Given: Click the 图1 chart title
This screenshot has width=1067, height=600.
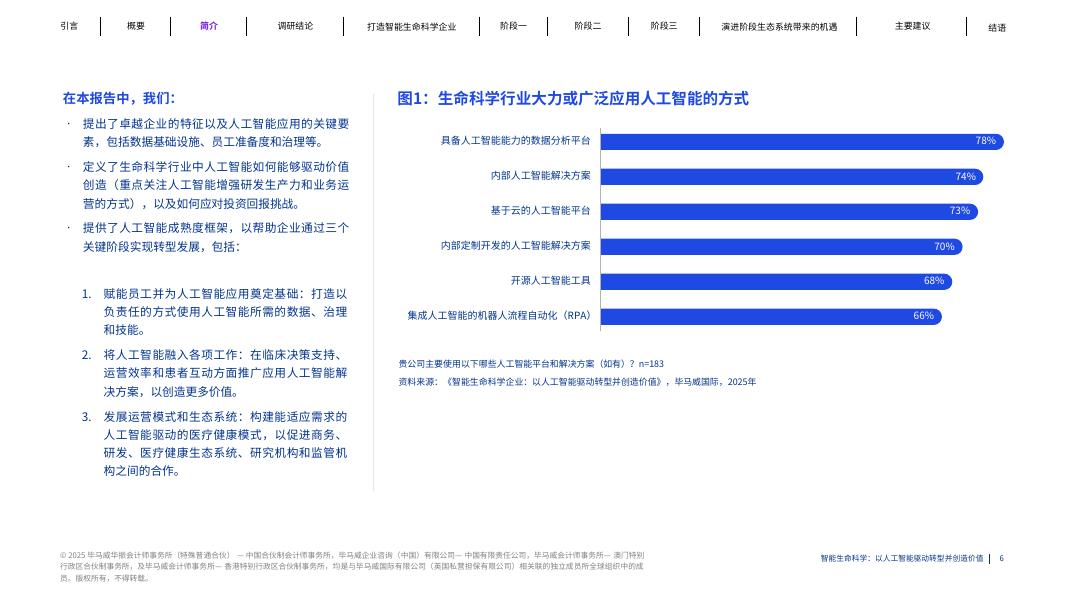Looking at the screenshot, I should (x=571, y=98).
